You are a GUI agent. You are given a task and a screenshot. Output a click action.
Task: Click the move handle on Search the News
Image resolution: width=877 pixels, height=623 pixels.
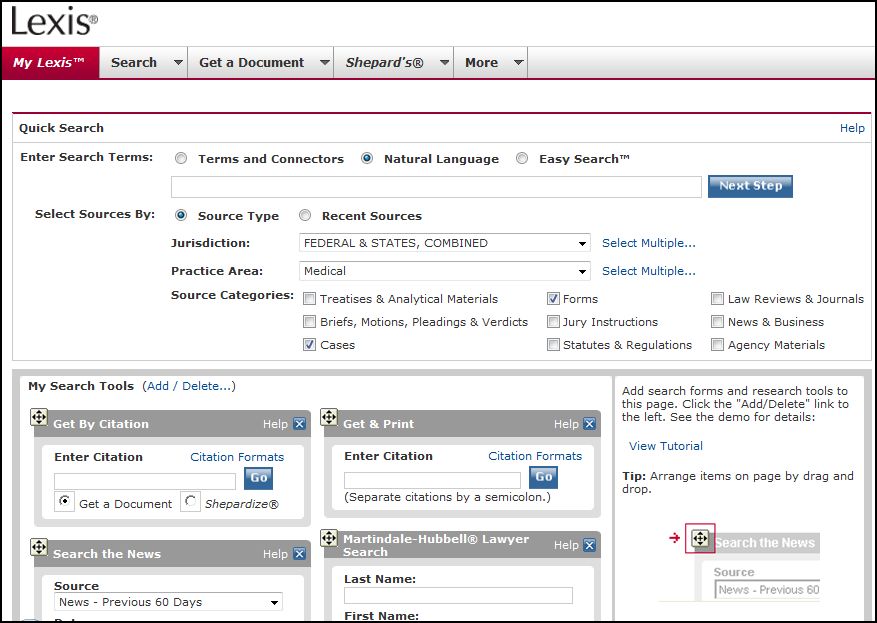[x=39, y=547]
